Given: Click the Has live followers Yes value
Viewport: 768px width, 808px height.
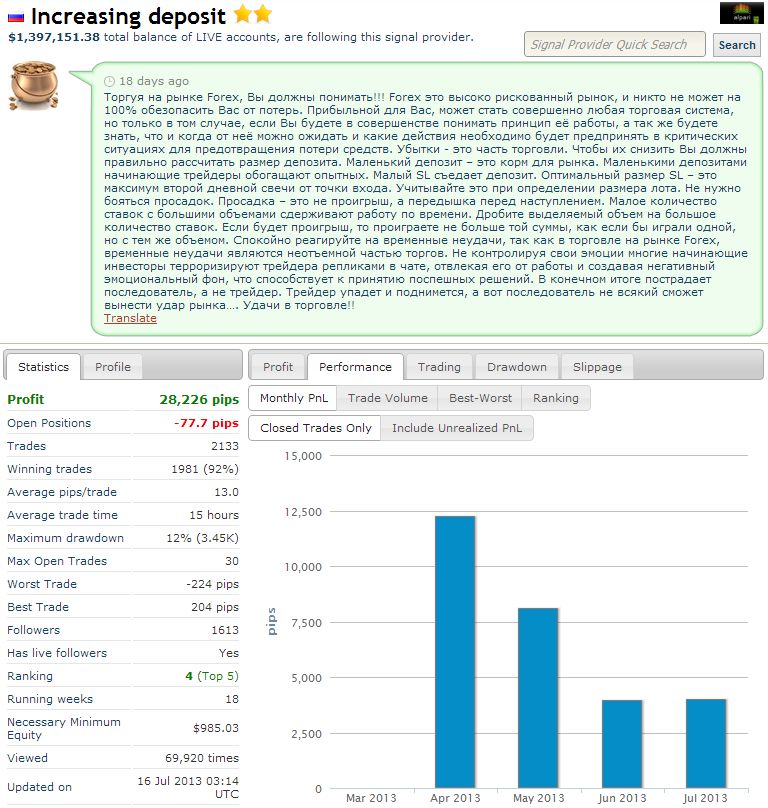Looking at the screenshot, I should pyautogui.click(x=228, y=653).
